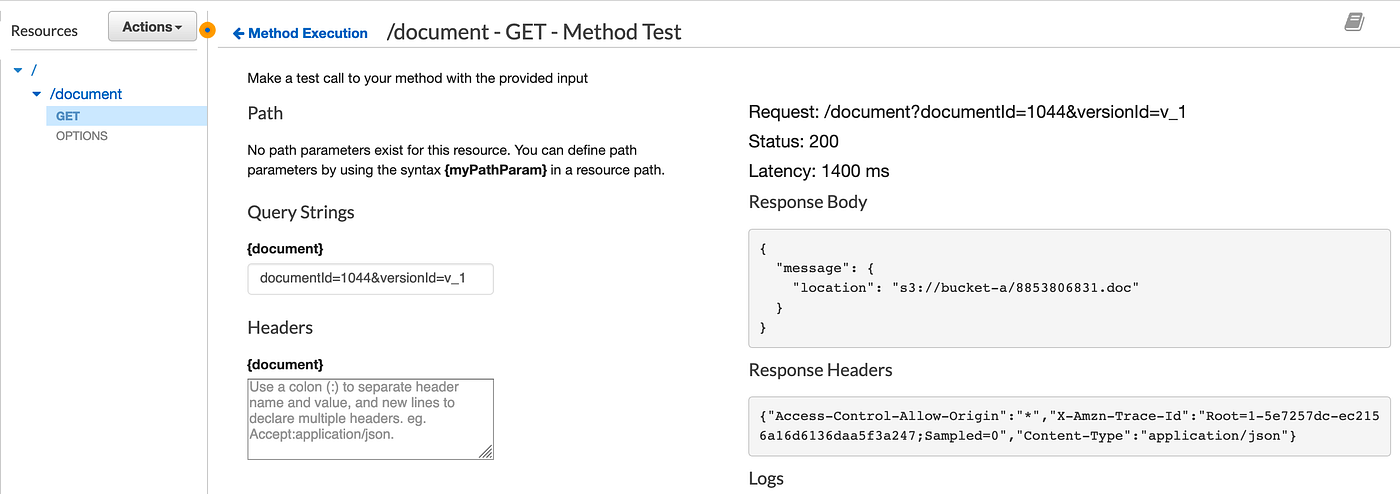Focus the Query Strings input field

(x=370, y=279)
